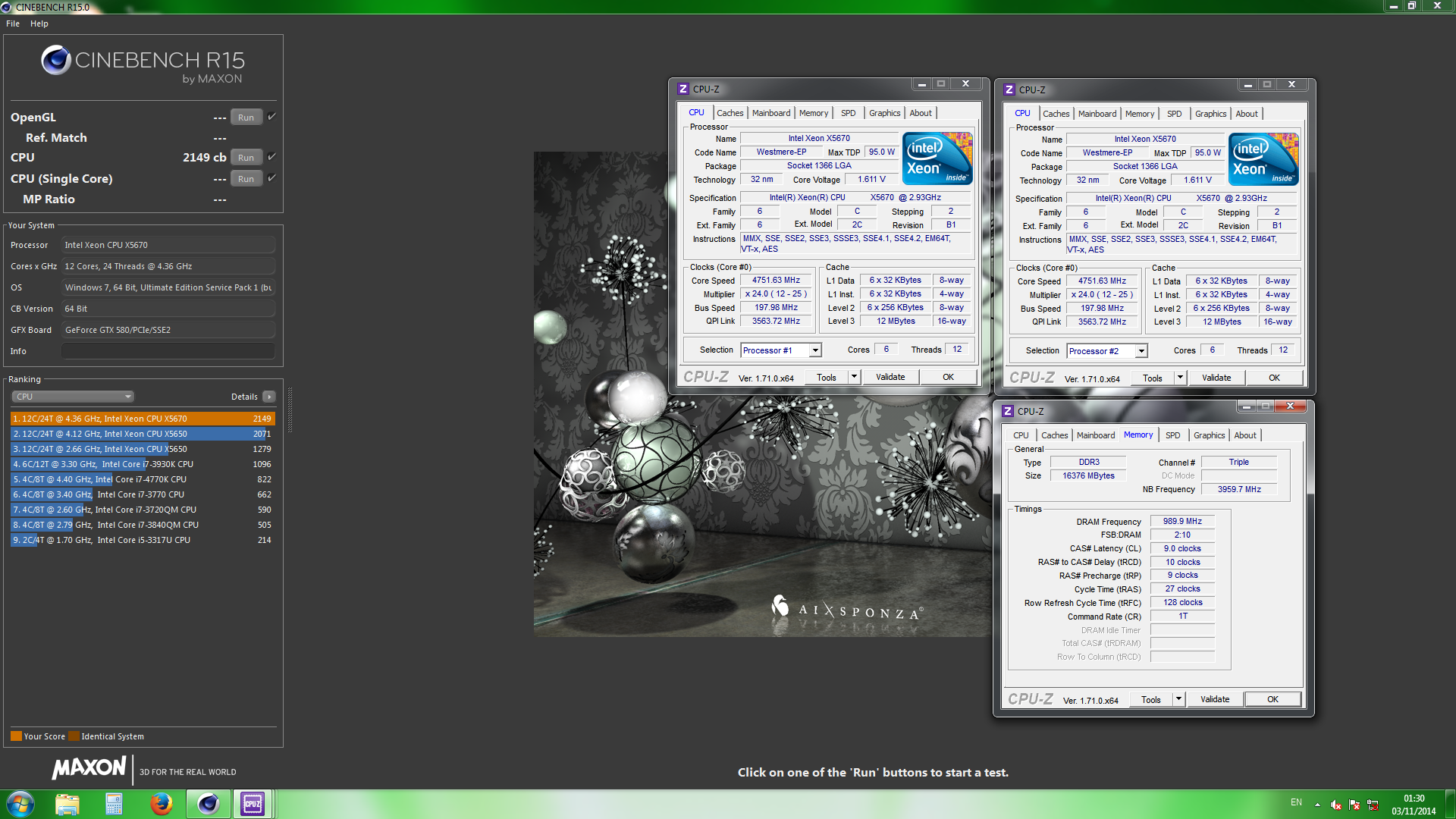Switch to Caches tab in Processor #1 window
Image resolution: width=1456 pixels, height=819 pixels.
click(730, 113)
